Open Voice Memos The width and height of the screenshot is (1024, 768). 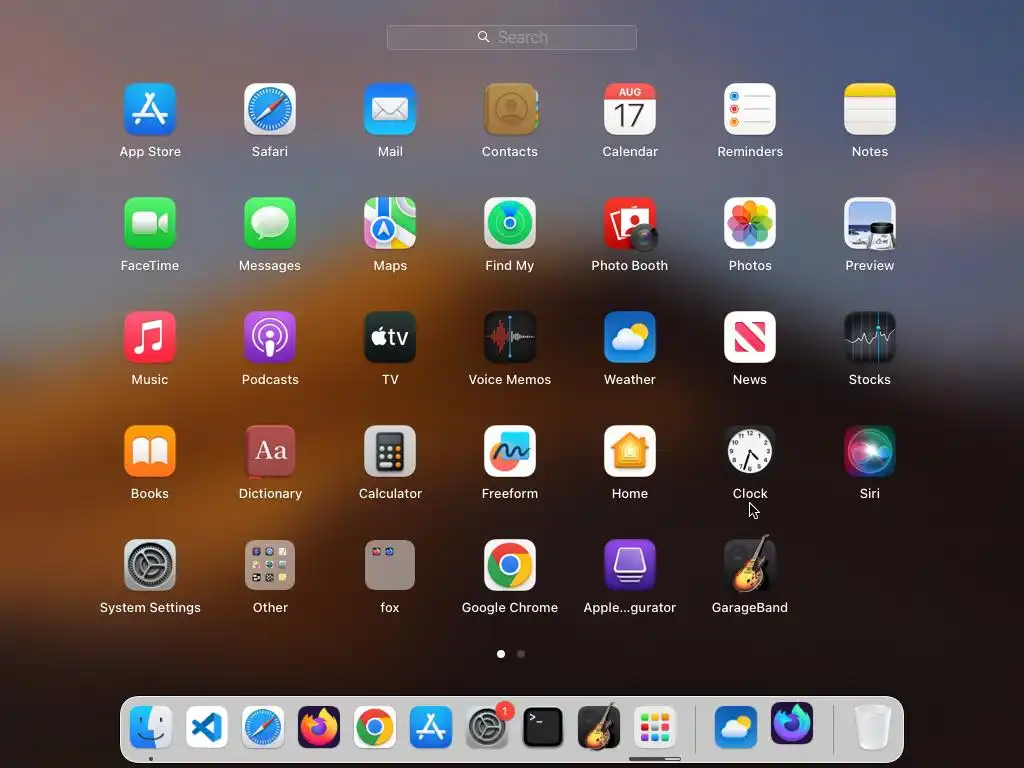point(510,337)
